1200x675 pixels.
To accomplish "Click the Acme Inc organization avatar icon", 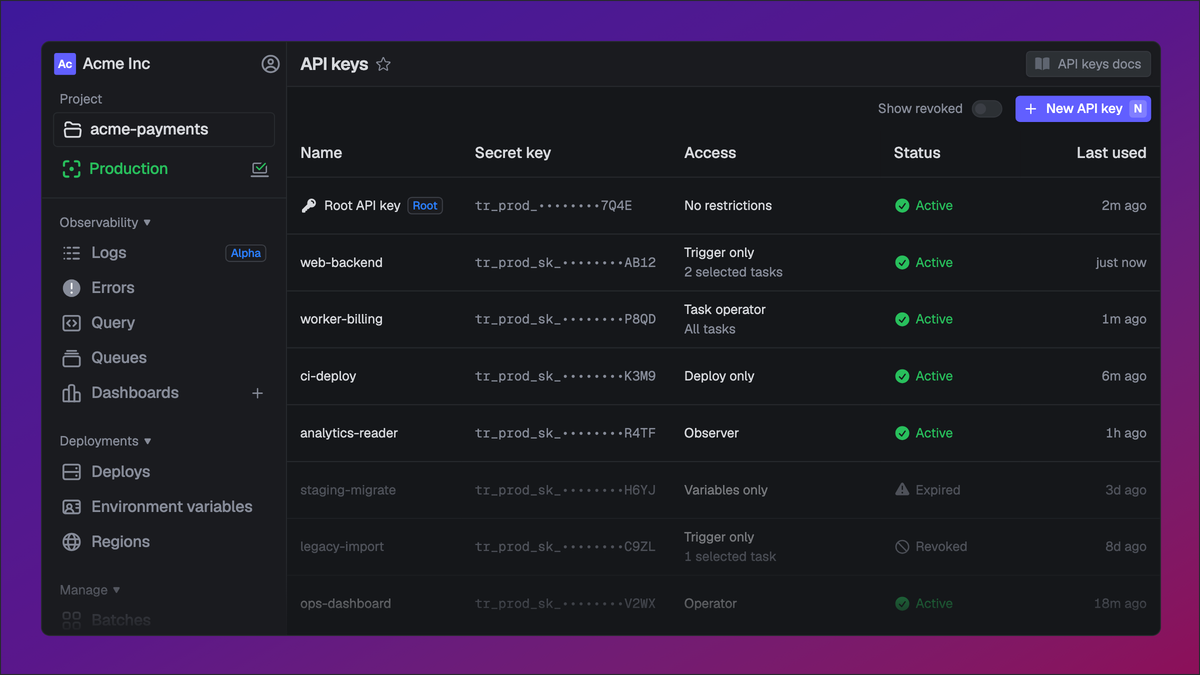I will pyautogui.click(x=65, y=64).
